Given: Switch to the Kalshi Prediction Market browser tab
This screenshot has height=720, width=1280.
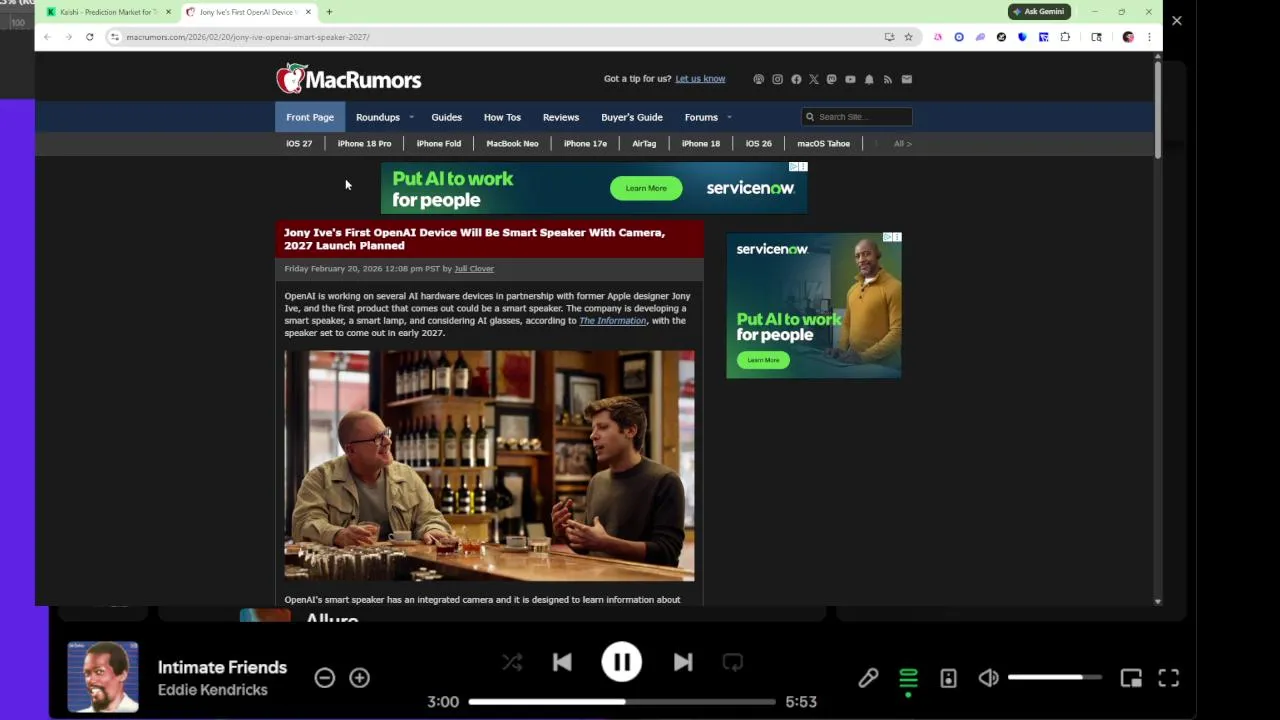Looking at the screenshot, I should pos(108,12).
